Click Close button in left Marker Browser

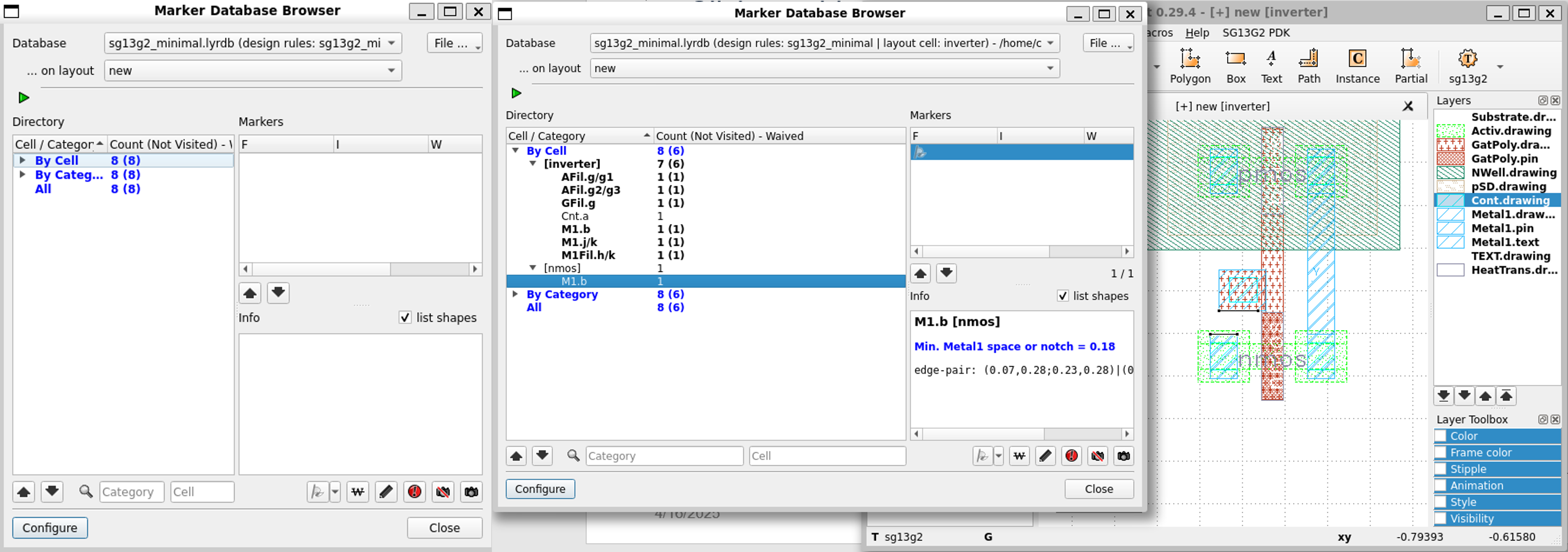click(x=444, y=528)
